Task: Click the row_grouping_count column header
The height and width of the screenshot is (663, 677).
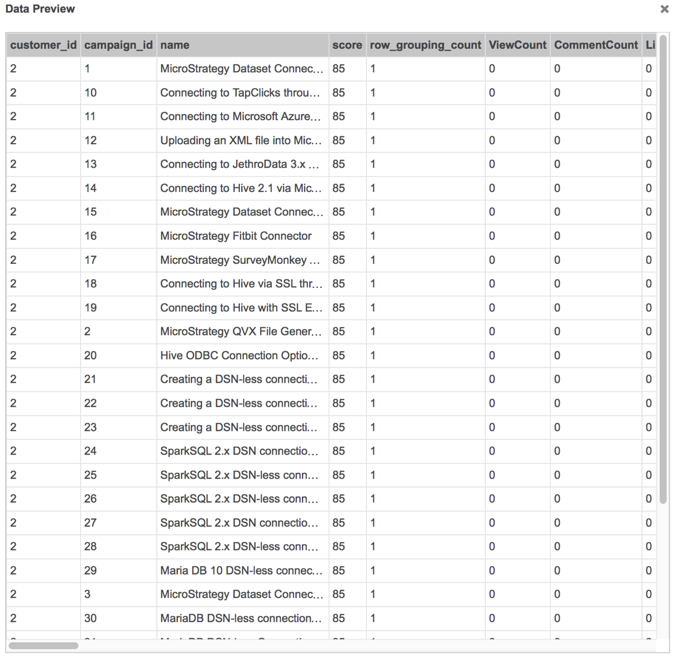Action: [426, 45]
